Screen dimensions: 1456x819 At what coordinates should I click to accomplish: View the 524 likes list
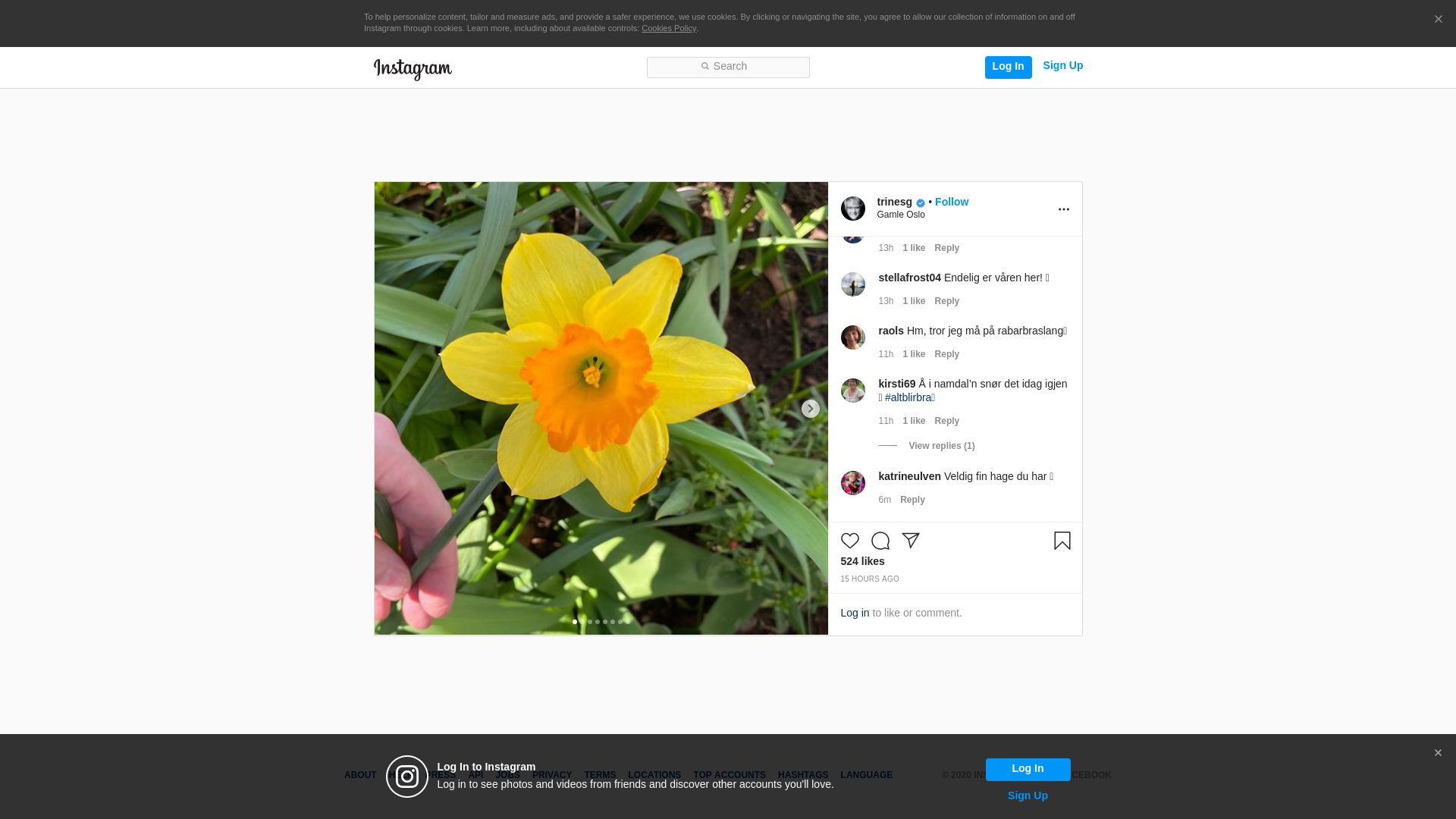[862, 561]
